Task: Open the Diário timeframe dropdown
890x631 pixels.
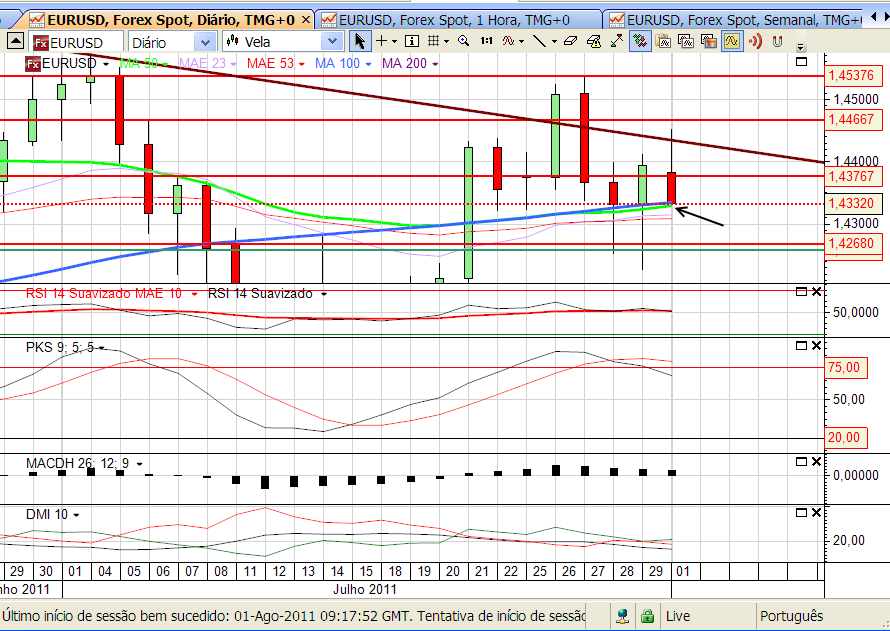Action: (204, 42)
